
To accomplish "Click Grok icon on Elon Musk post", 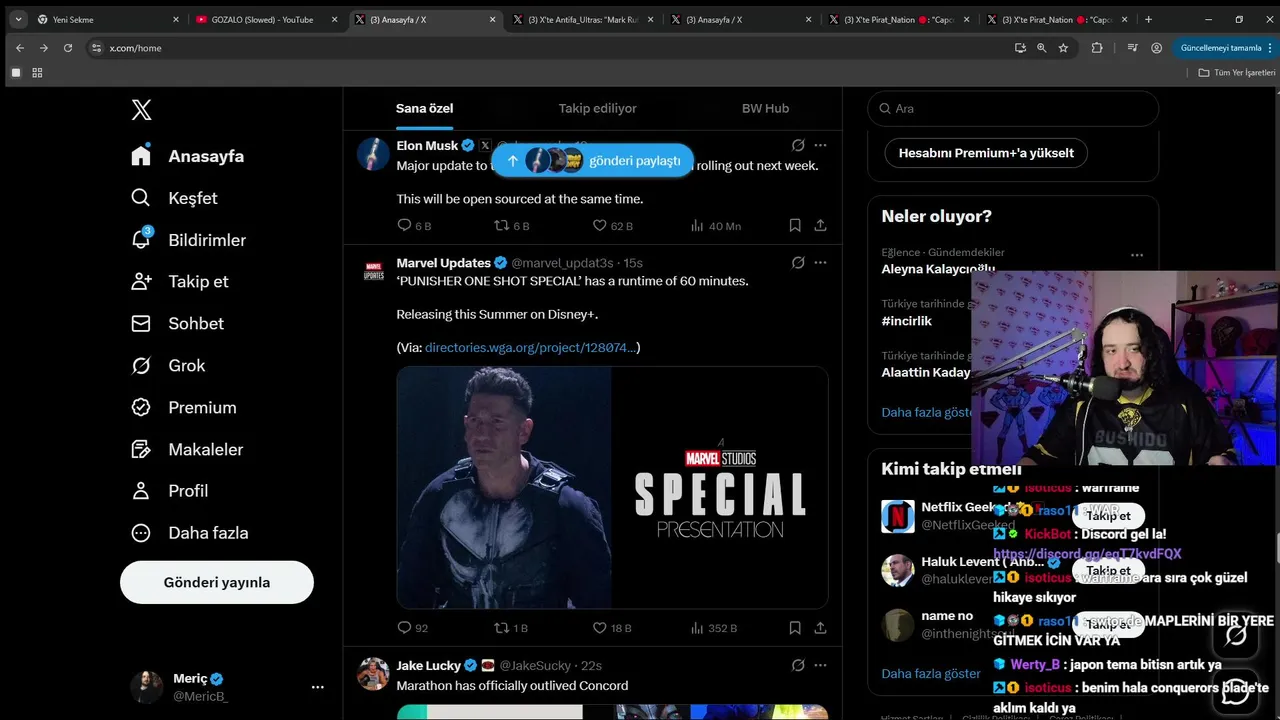I will point(798,146).
